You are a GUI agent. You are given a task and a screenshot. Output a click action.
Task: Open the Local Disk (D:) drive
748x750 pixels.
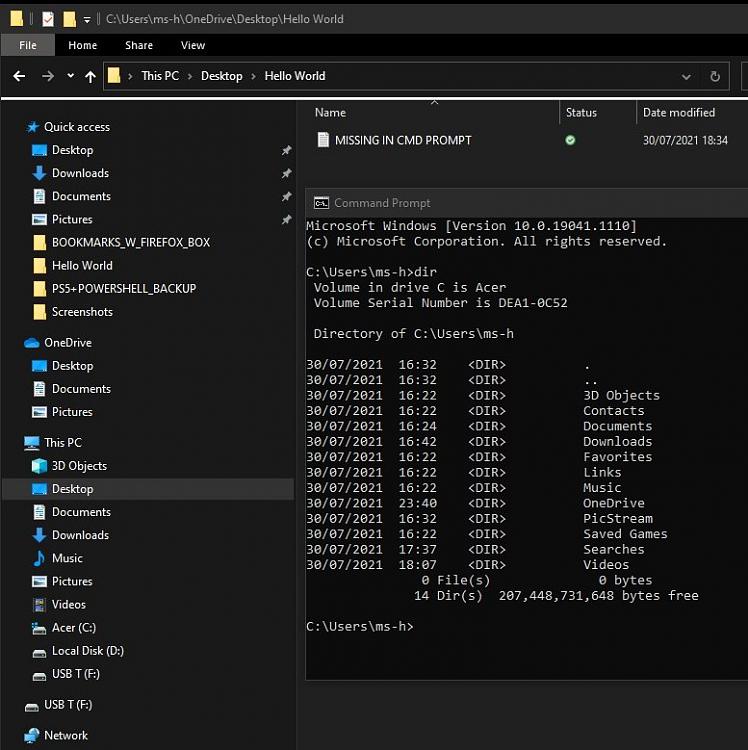[x=88, y=651]
